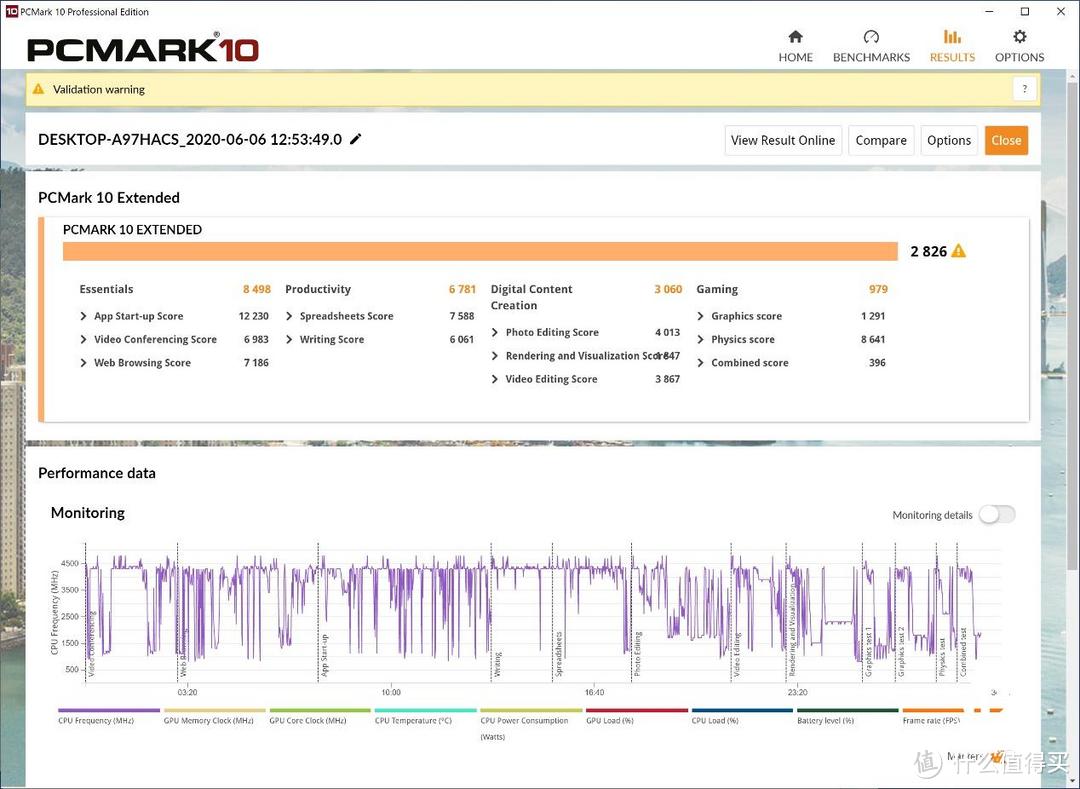Image resolution: width=1080 pixels, height=789 pixels.
Task: Click the Physics test marker in chart
Action: click(x=942, y=657)
